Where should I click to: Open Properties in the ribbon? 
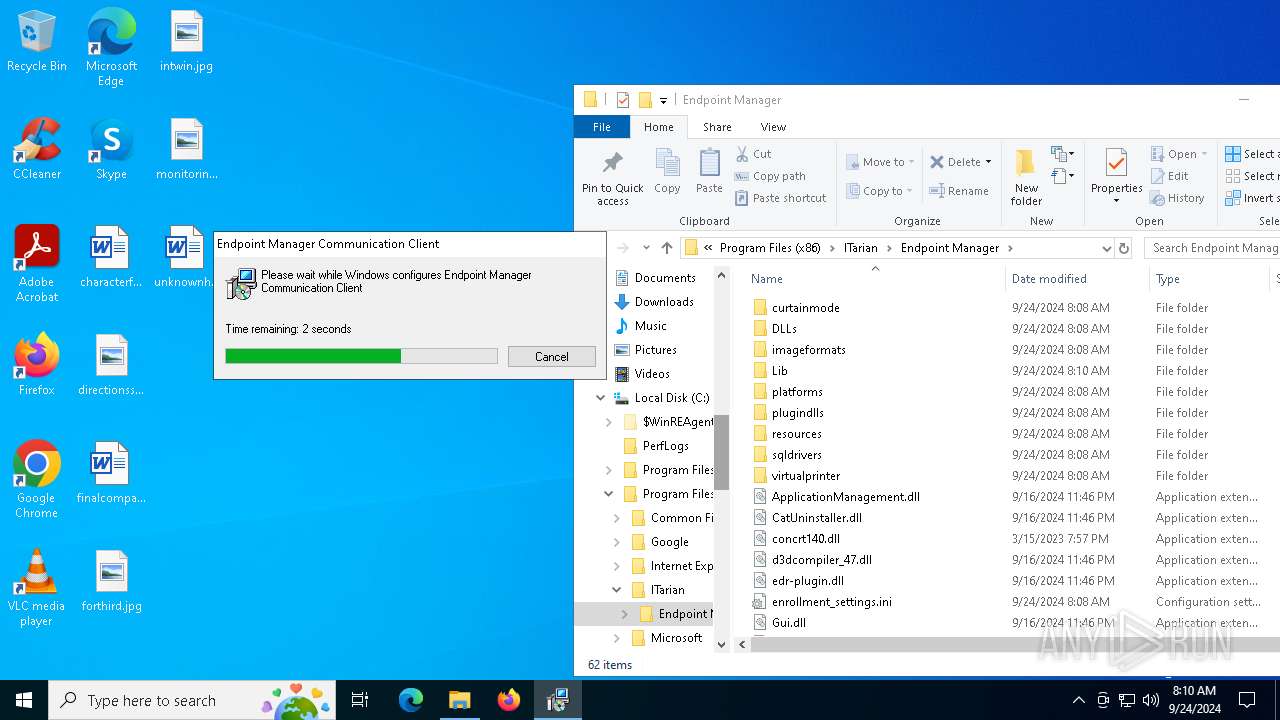point(1116,176)
